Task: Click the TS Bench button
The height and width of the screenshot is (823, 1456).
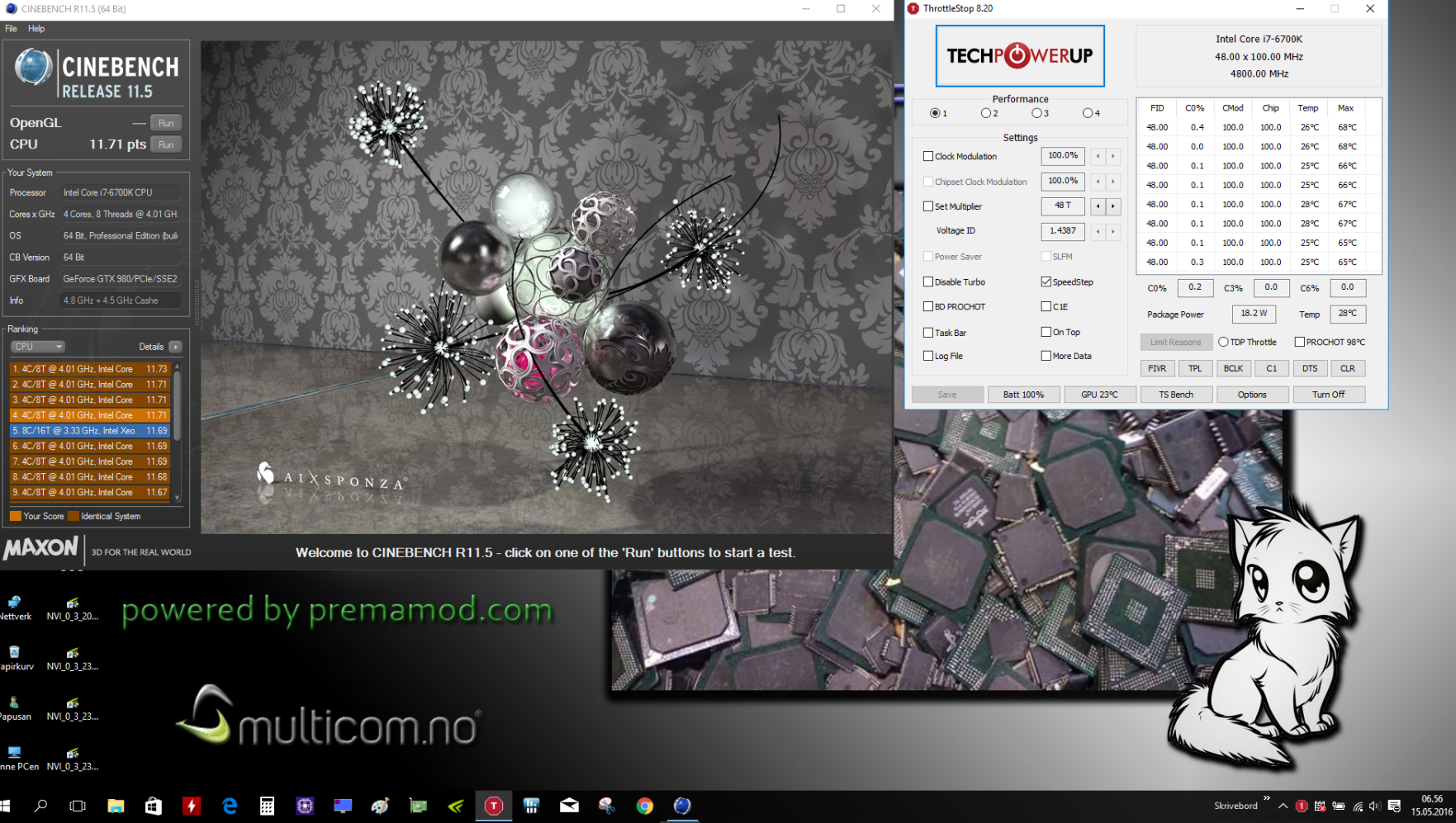Action: click(x=1176, y=395)
